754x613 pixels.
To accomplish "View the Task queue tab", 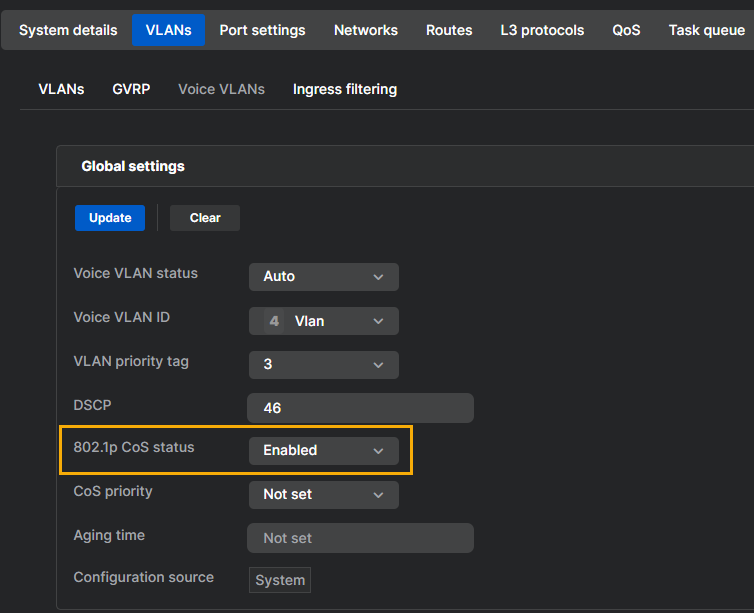I will (706, 30).
